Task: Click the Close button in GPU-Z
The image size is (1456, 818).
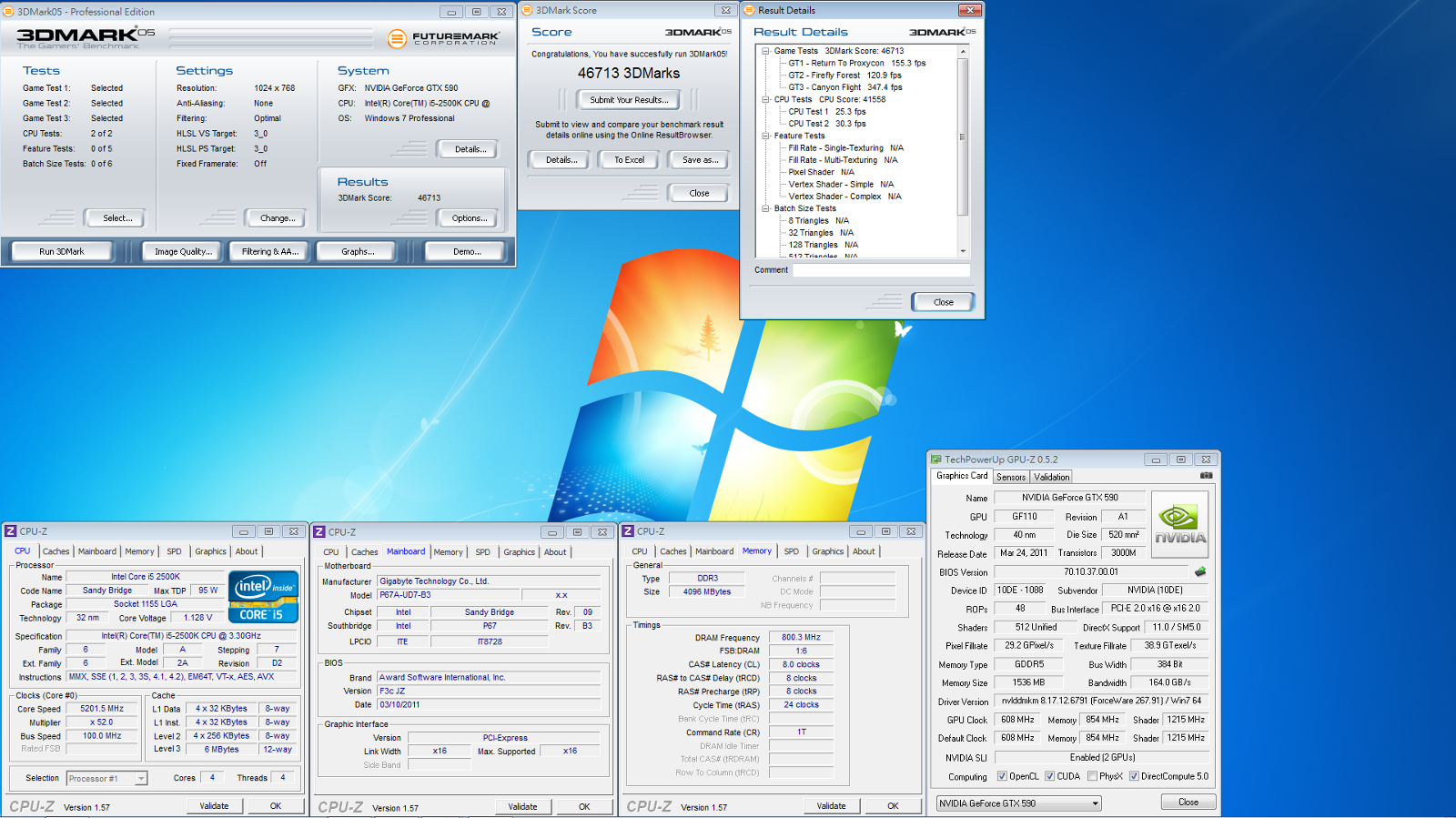Action: pos(1188,802)
